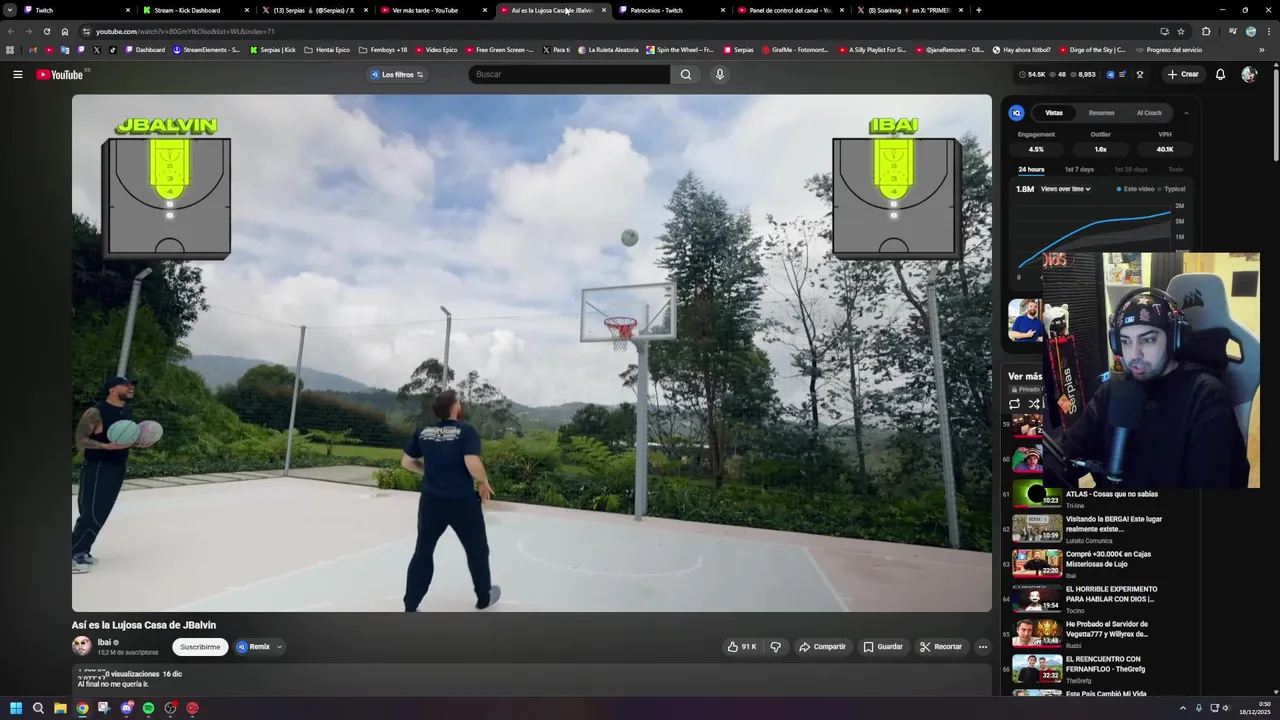Open the account avatar menu
1280x720 pixels.
(1248, 74)
